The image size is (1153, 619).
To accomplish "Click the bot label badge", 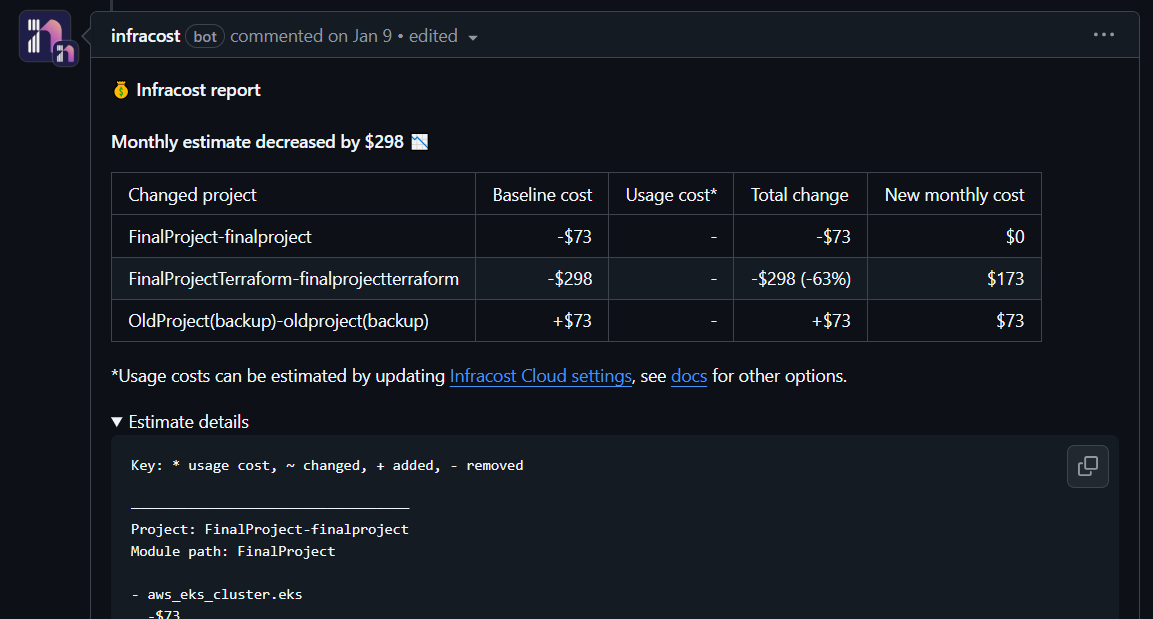I will 205,36.
